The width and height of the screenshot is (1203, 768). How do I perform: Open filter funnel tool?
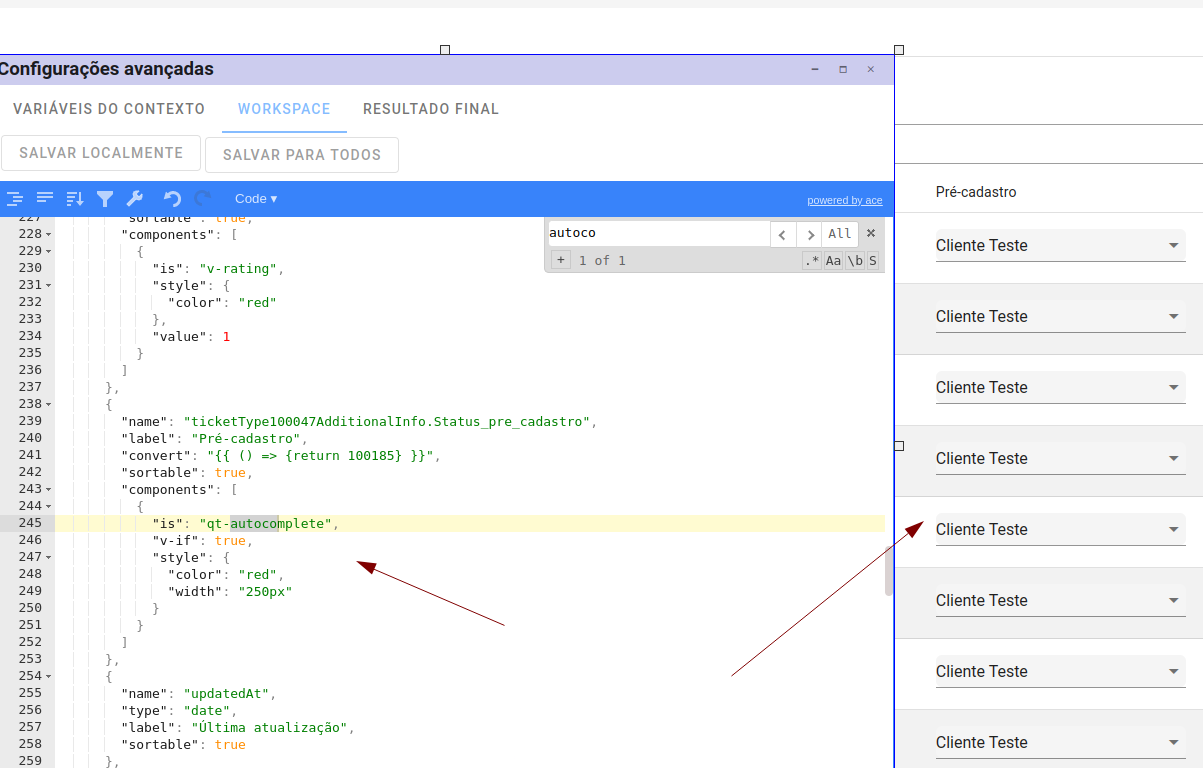[105, 199]
